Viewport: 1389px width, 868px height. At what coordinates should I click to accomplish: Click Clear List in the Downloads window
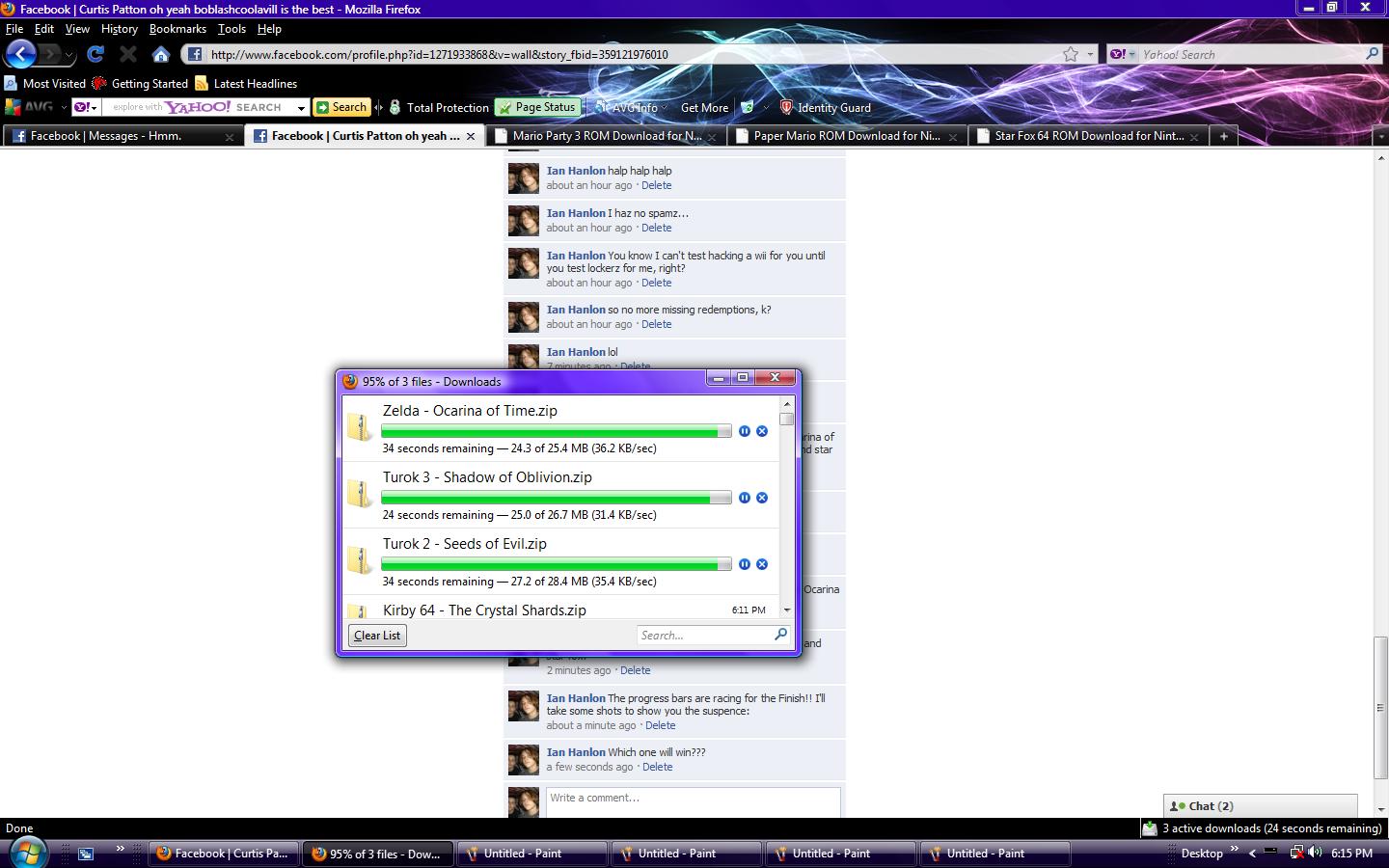coord(377,635)
